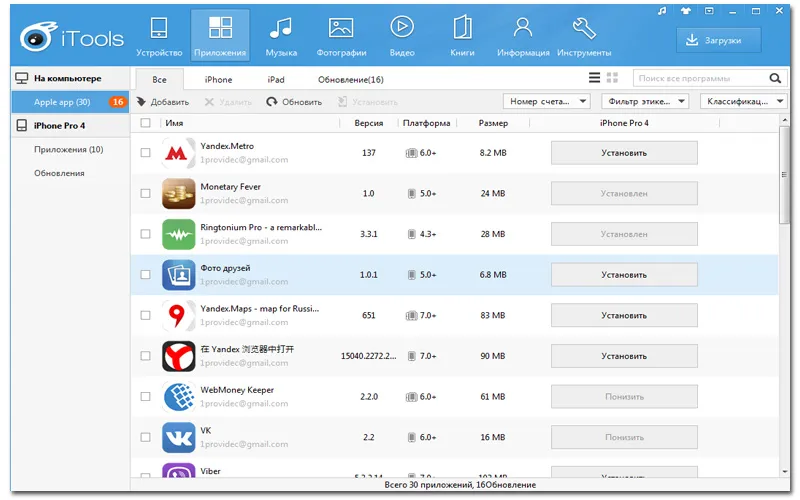This screenshot has height=500, width=800.
Task: Click the VK app icon
Action: pos(178,437)
